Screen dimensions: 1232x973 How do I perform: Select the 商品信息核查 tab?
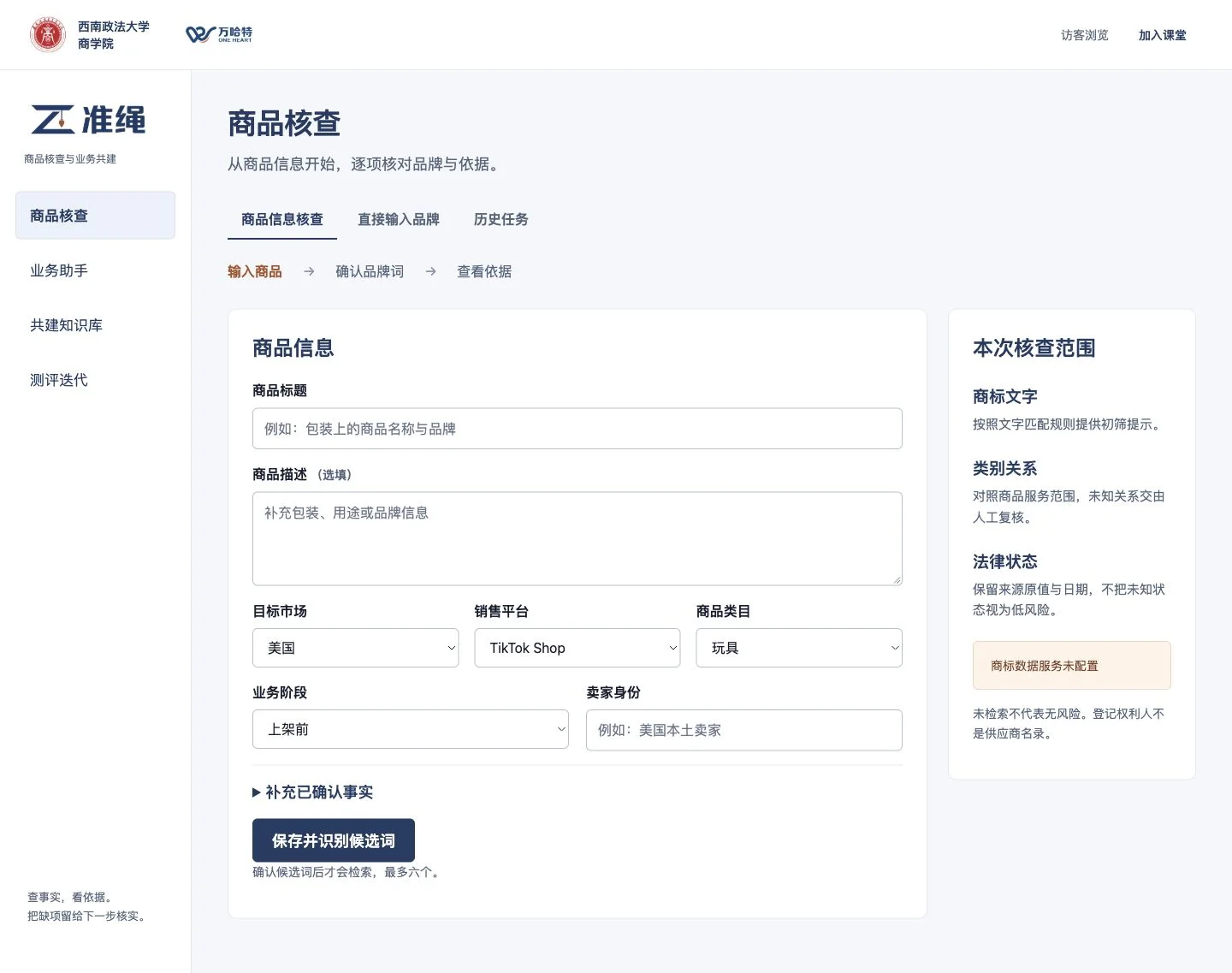coord(282,219)
